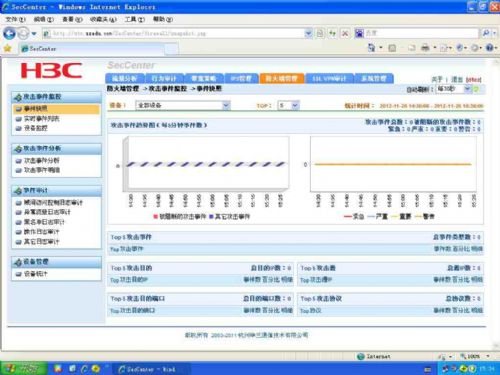The height and width of the screenshot is (375, 500).
Task: Open the 查看(V) menu
Action: pos(72,20)
